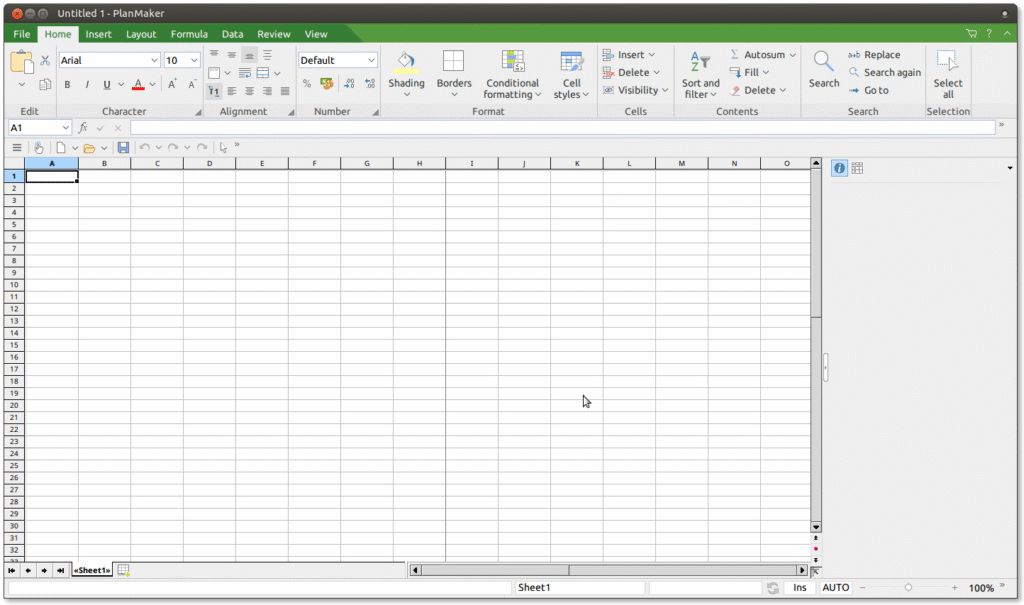
Task: Expand the Default number format dropdown
Action: tap(371, 60)
